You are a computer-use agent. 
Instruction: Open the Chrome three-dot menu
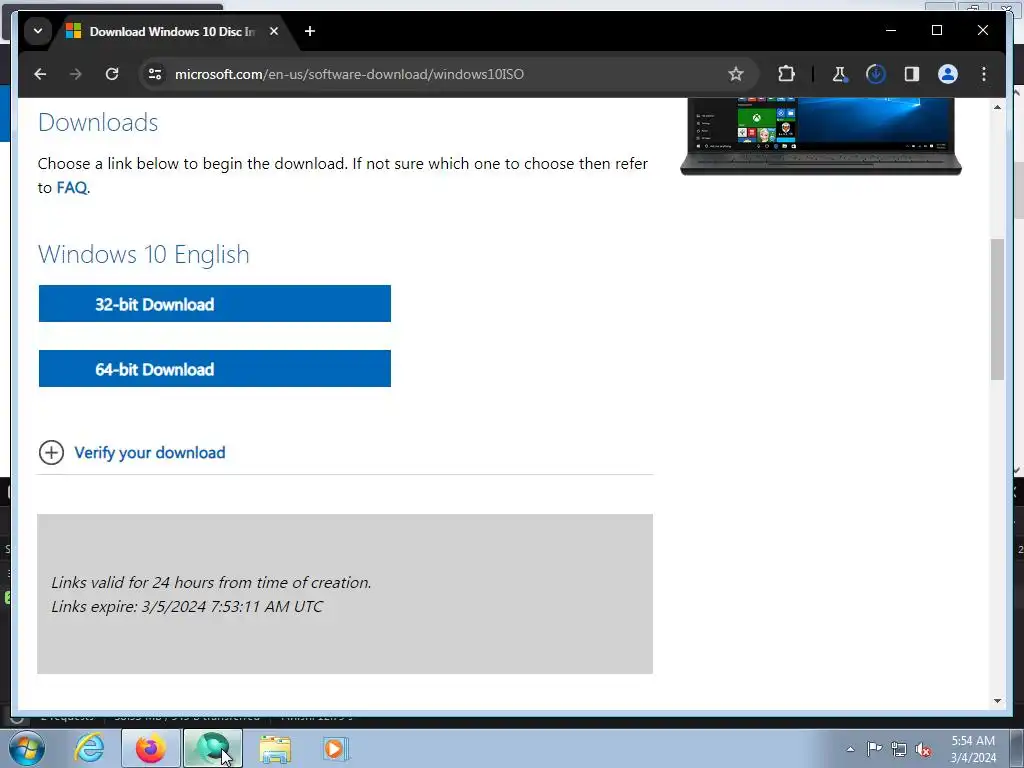tap(984, 74)
